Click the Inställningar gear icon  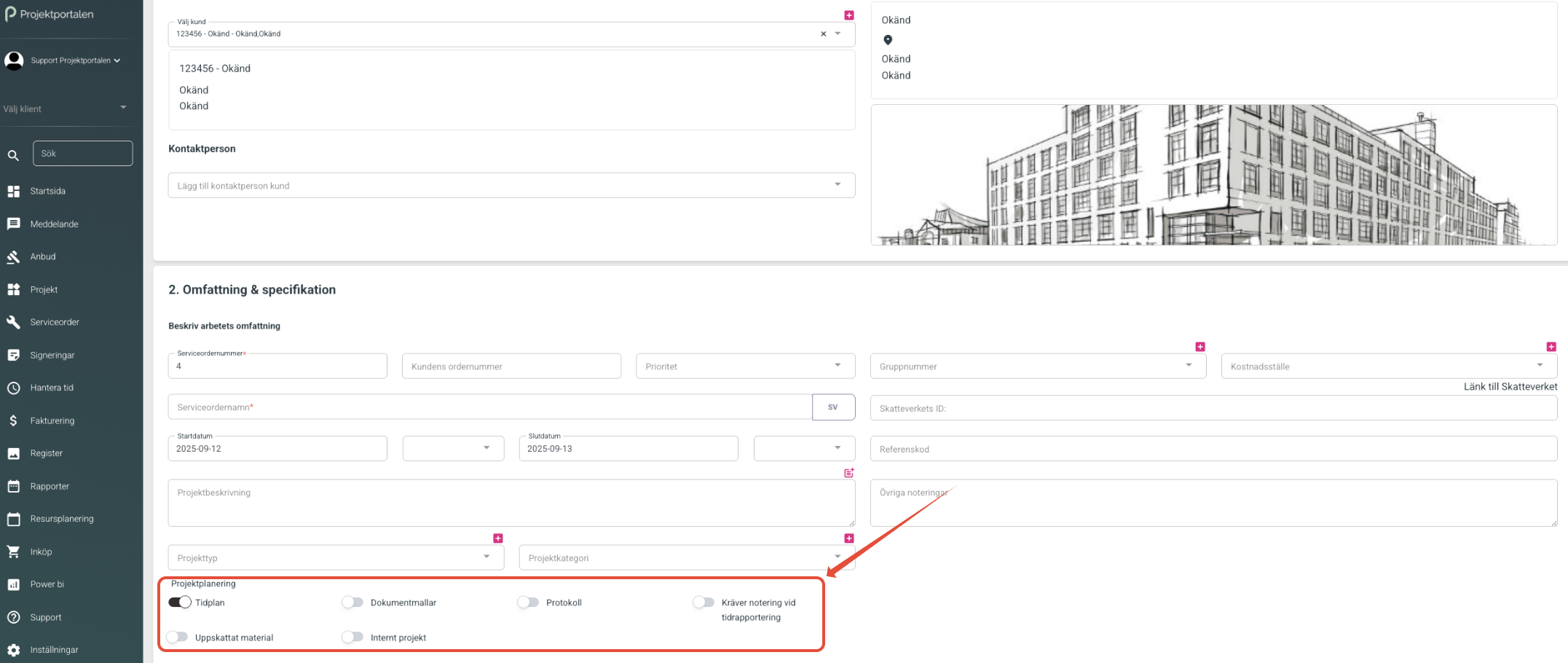coord(13,651)
